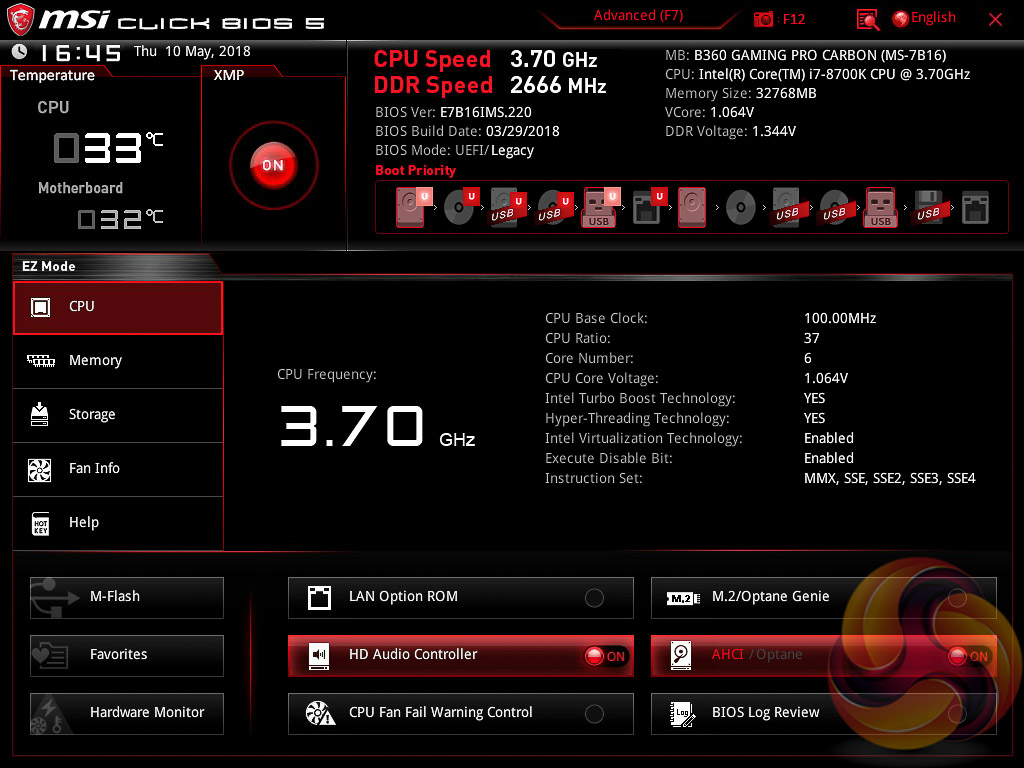The height and width of the screenshot is (768, 1024).
Task: Select the UEFI CD/DVD boot device icon
Action: coord(460,207)
